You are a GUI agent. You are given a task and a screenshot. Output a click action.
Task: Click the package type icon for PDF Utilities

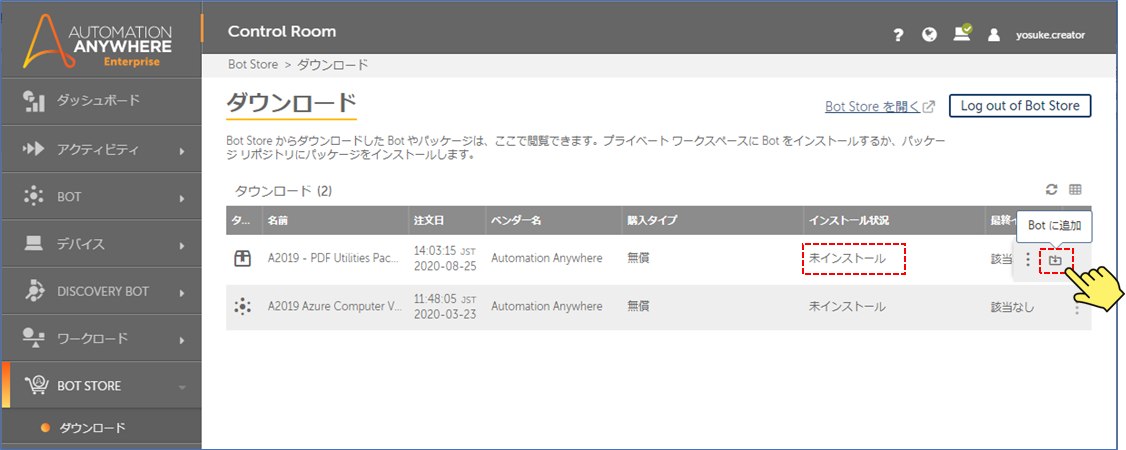click(243, 259)
